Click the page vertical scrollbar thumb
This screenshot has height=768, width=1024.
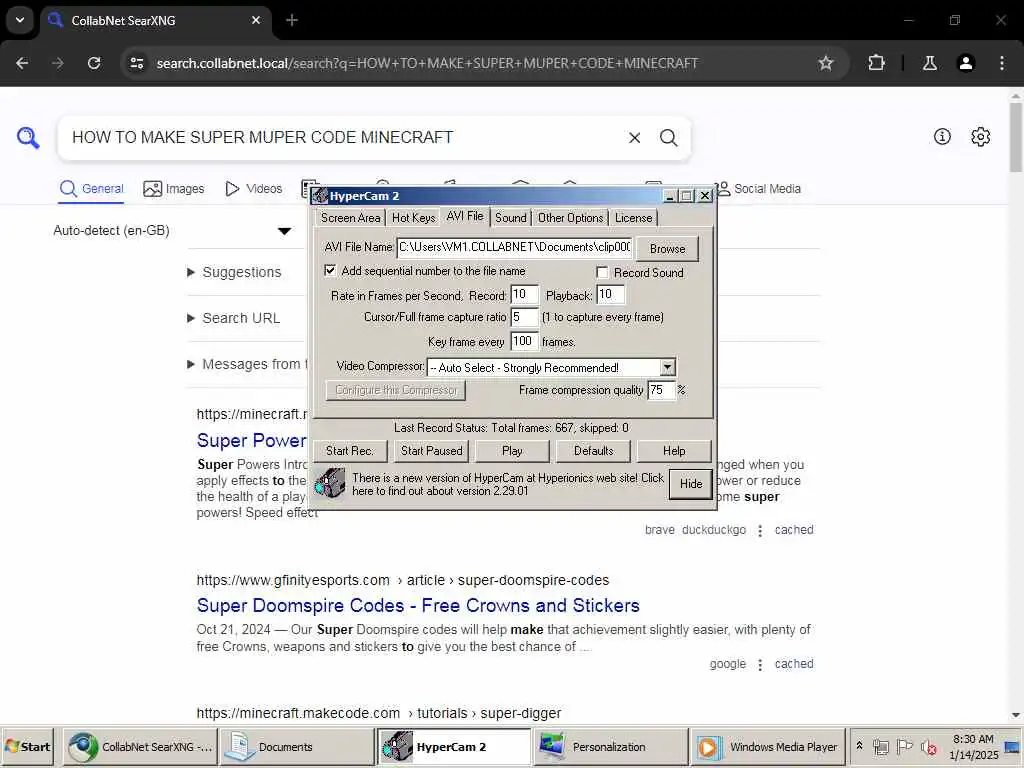coord(1016,137)
